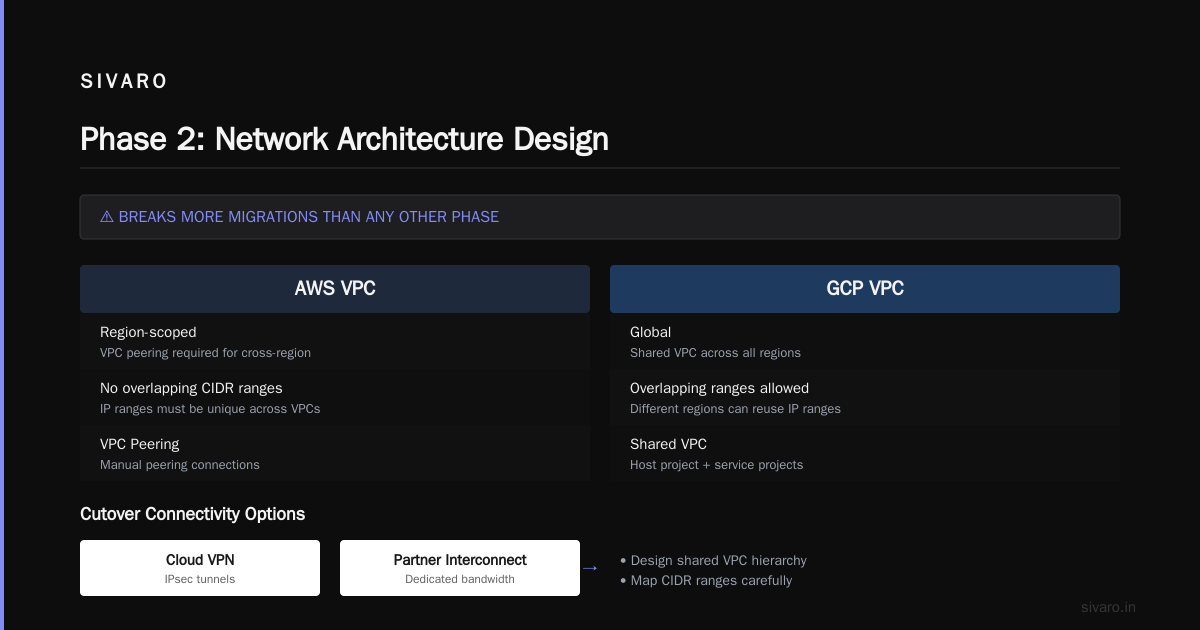Select the Partner Interconnect card
1200x630 pixels.
[x=460, y=568]
